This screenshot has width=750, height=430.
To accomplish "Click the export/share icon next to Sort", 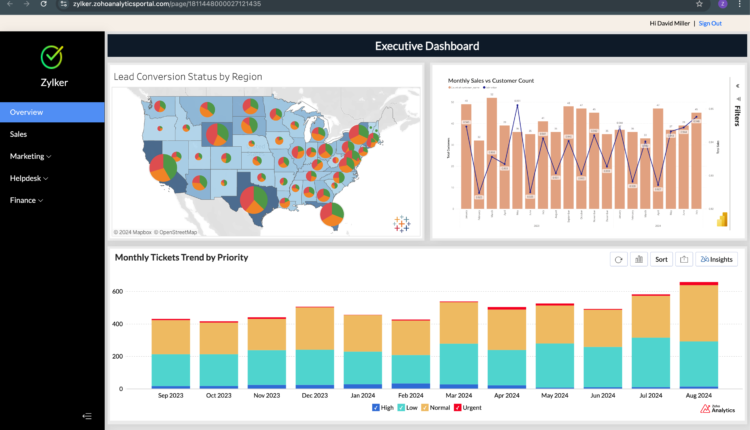I will point(684,259).
